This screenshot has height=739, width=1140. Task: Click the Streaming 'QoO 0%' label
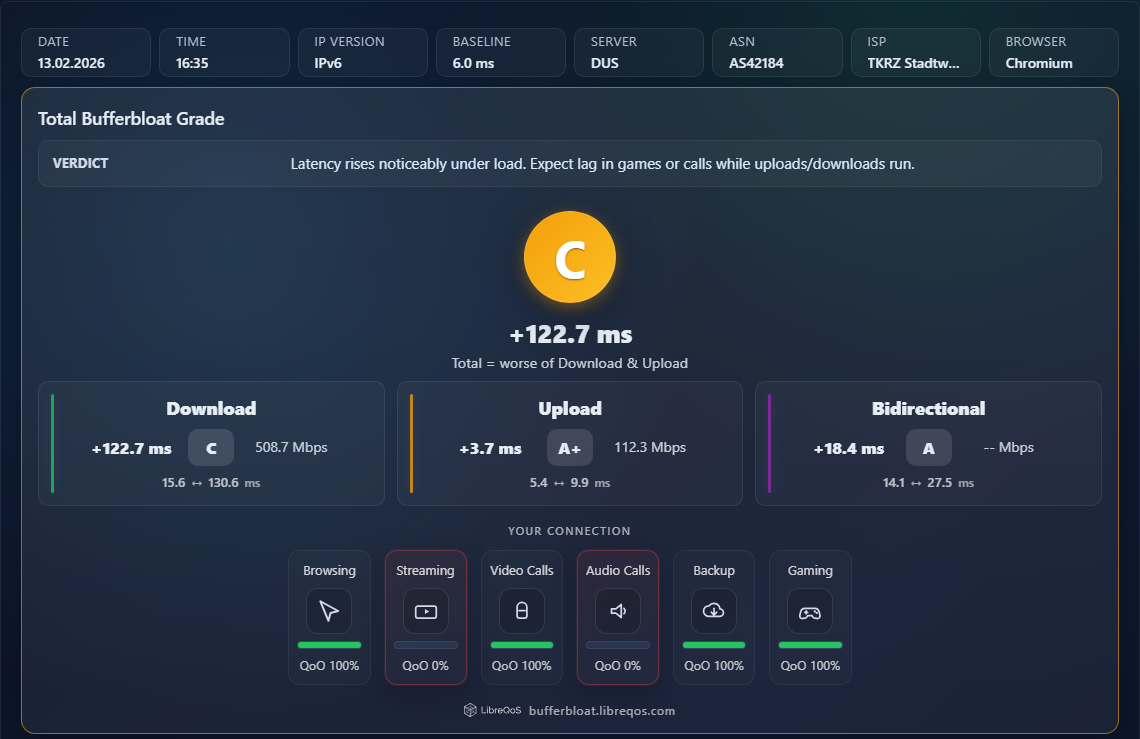[425, 666]
